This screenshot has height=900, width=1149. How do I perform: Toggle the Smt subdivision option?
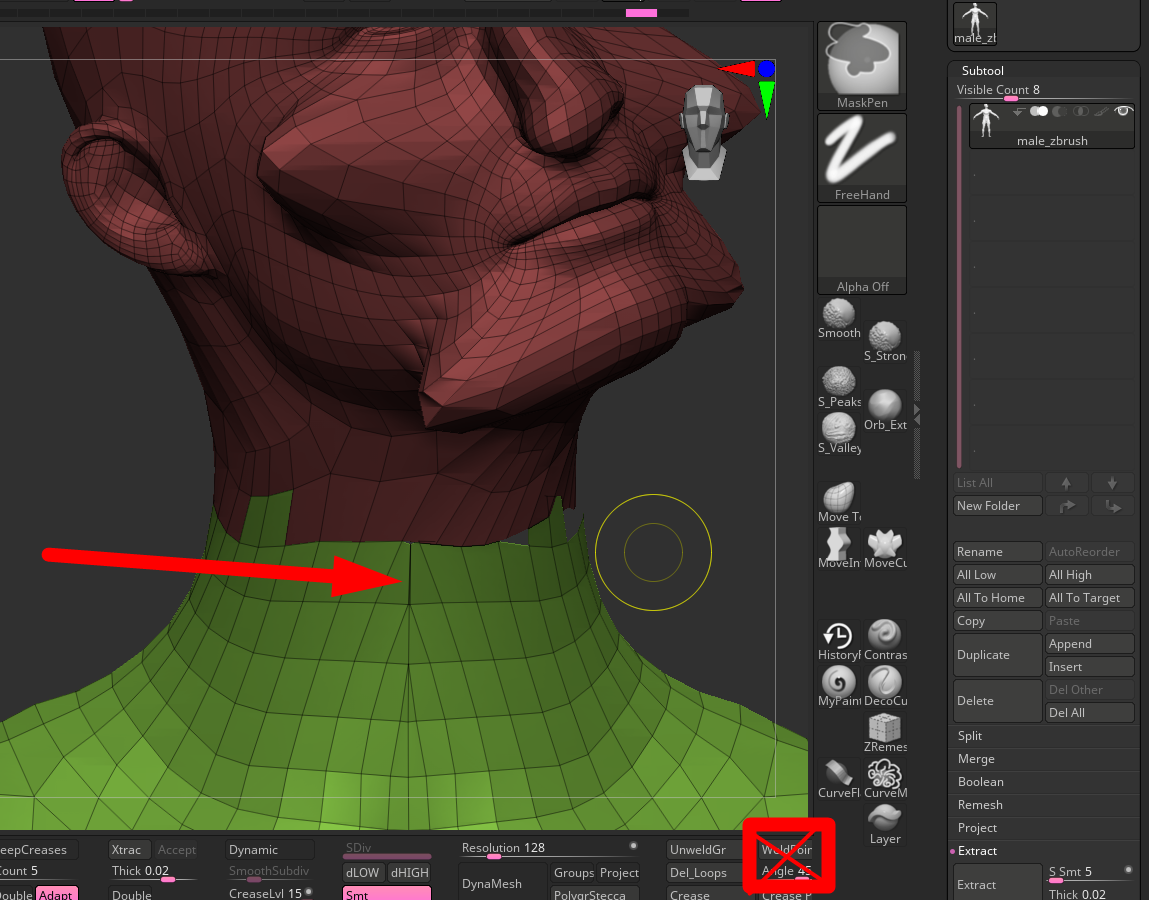pos(387,893)
